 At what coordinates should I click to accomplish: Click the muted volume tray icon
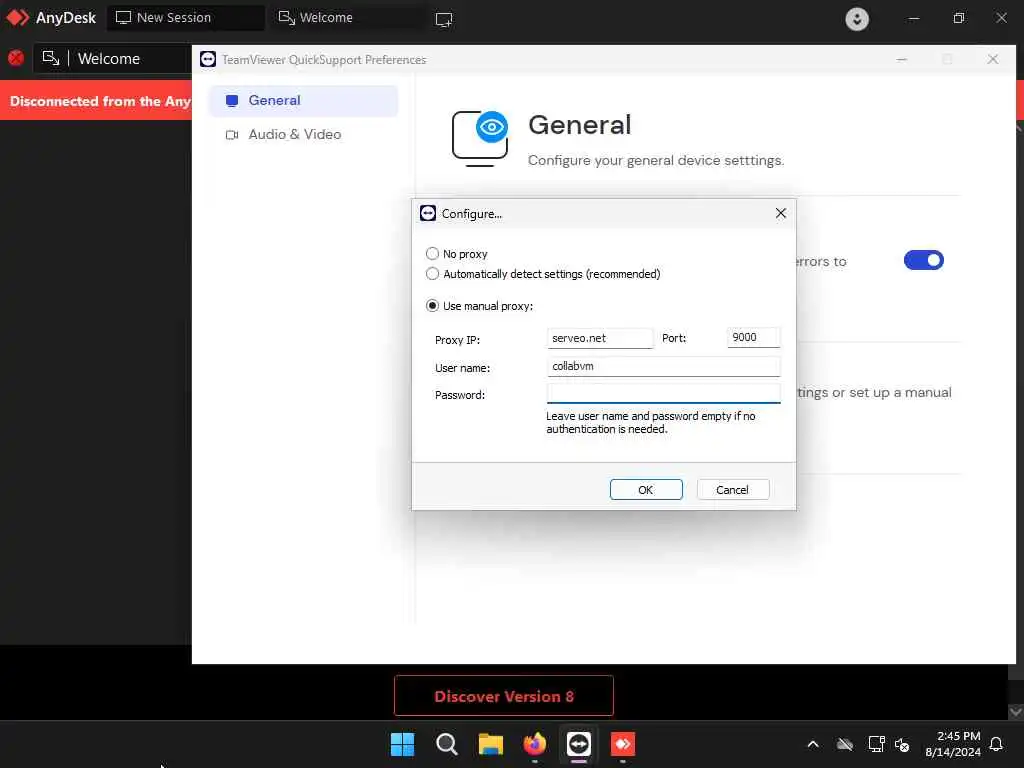[902, 744]
